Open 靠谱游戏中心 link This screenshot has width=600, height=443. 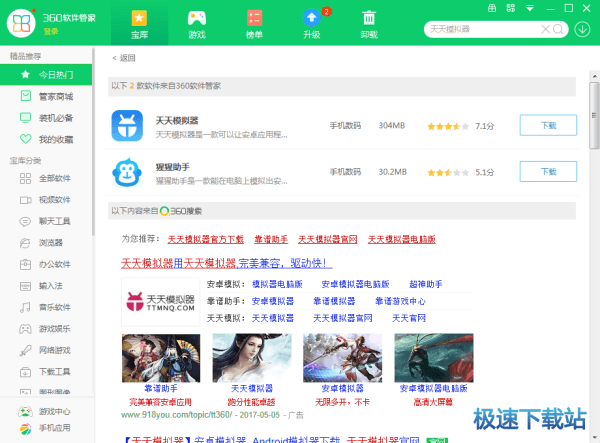click(400, 301)
